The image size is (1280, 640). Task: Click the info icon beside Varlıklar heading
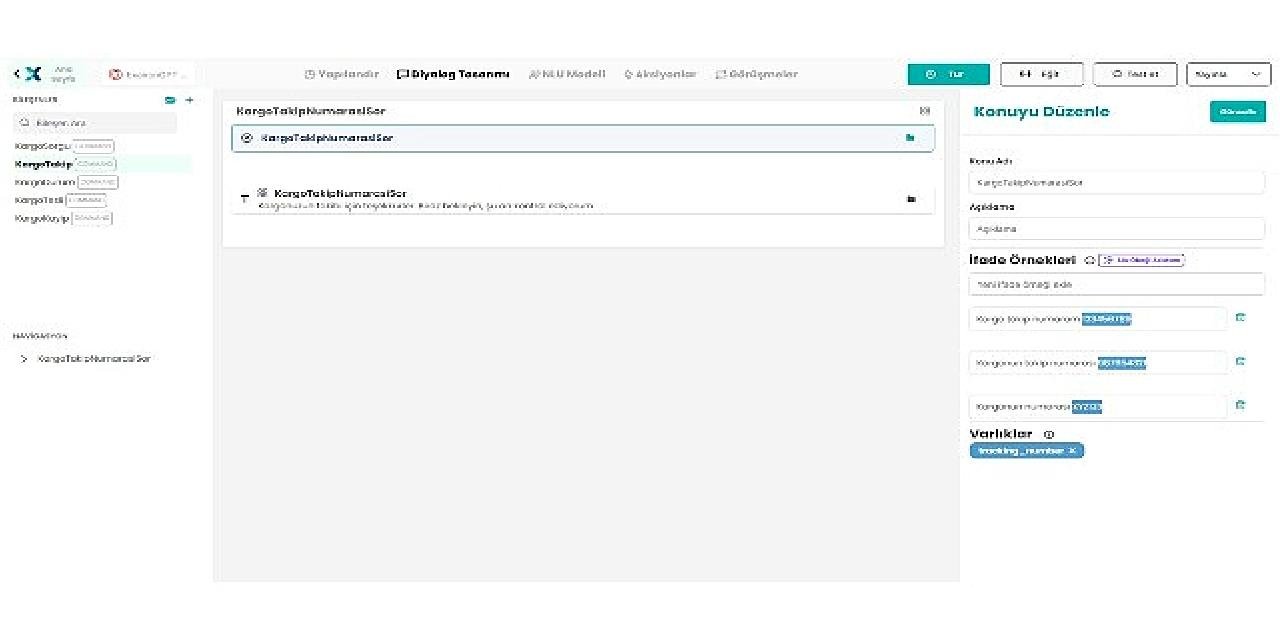(1049, 435)
